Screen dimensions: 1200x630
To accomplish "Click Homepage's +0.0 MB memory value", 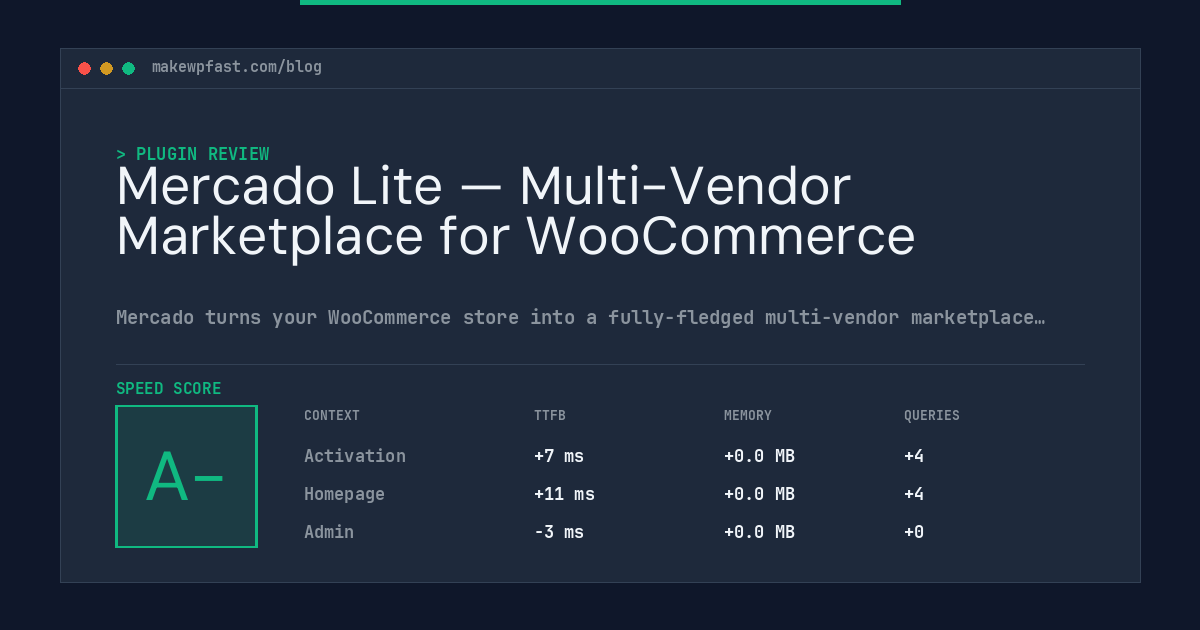I will tap(759, 494).
